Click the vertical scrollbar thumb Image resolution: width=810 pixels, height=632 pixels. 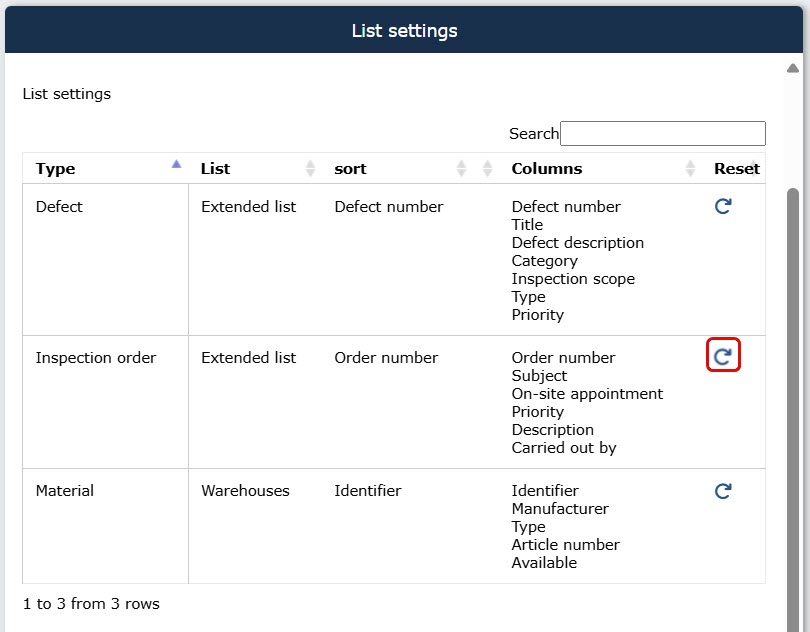point(793,400)
